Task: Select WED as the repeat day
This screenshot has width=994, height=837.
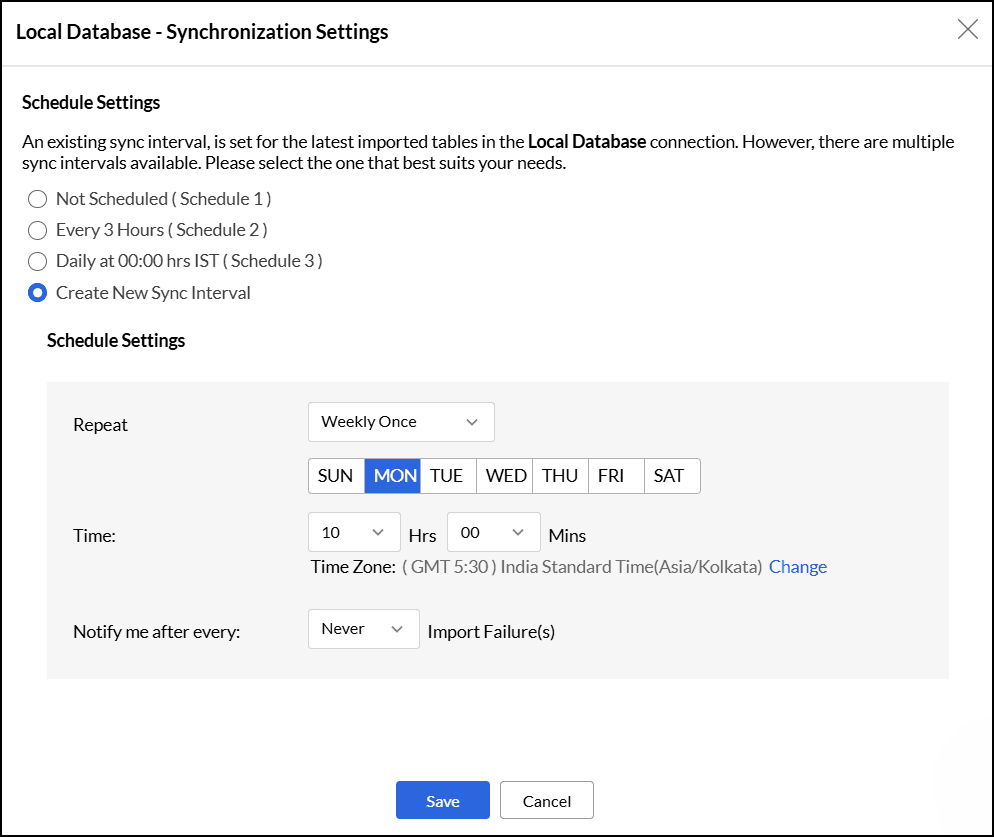Action: coord(504,475)
